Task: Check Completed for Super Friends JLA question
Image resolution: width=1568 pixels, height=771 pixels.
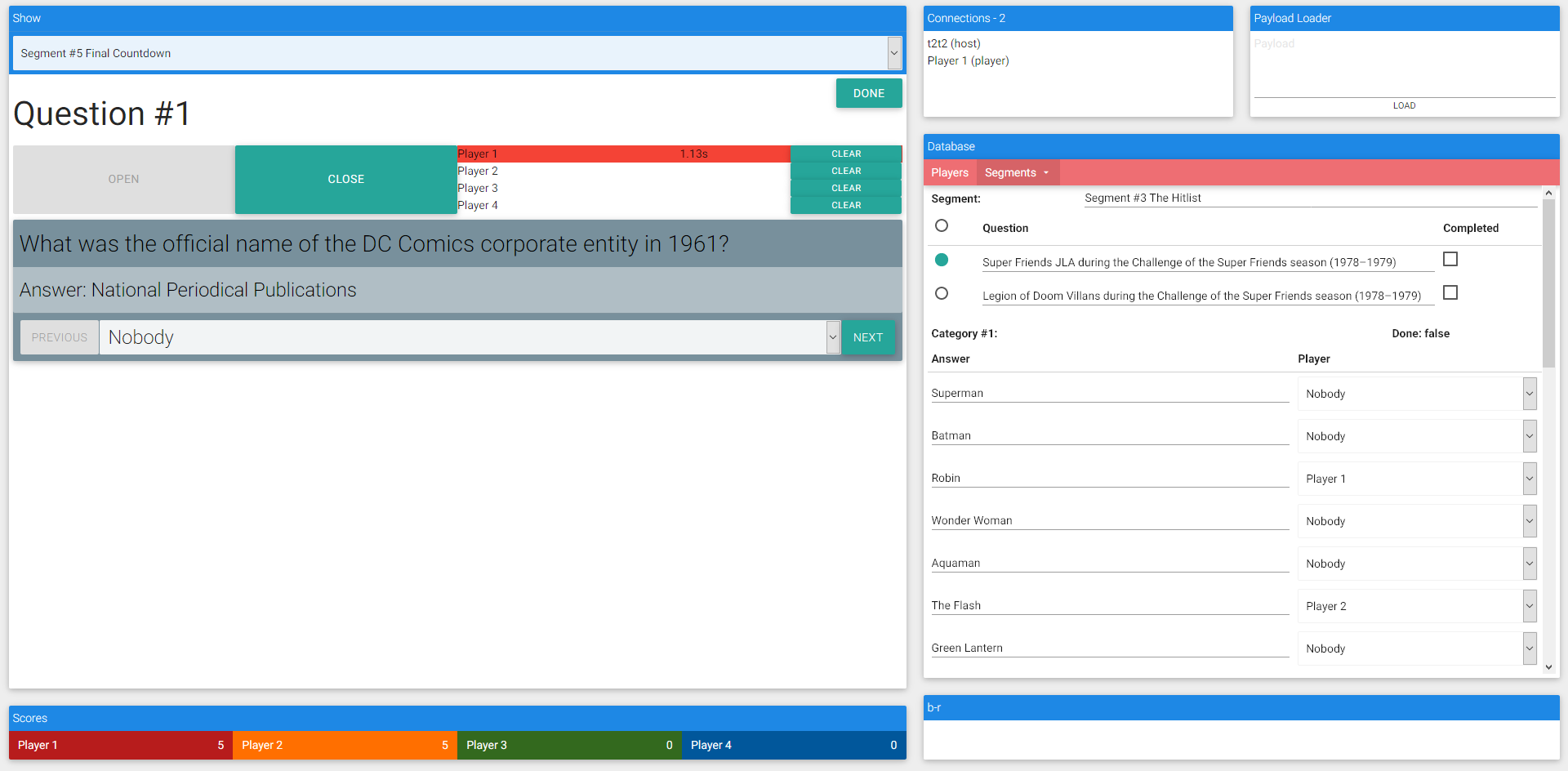Action: 1450,259
